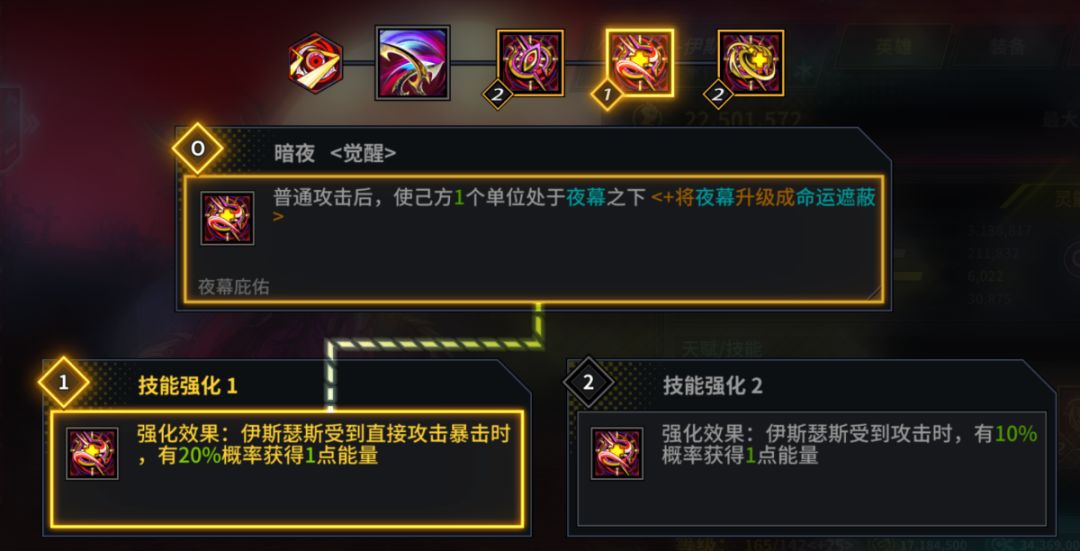
Task: Click the diamond badge 2 beside 技能强化 2
Action: [588, 382]
